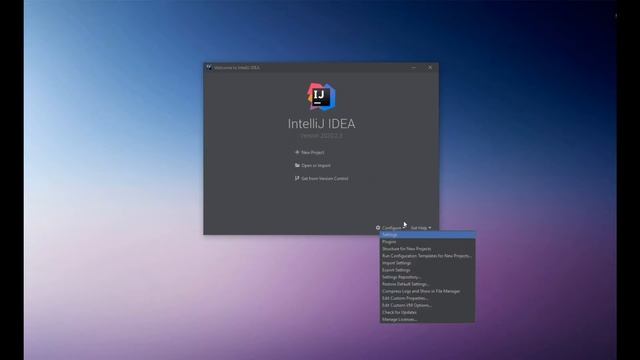640x360 pixels.
Task: Select Settings in the Configure menu
Action: click(428, 235)
